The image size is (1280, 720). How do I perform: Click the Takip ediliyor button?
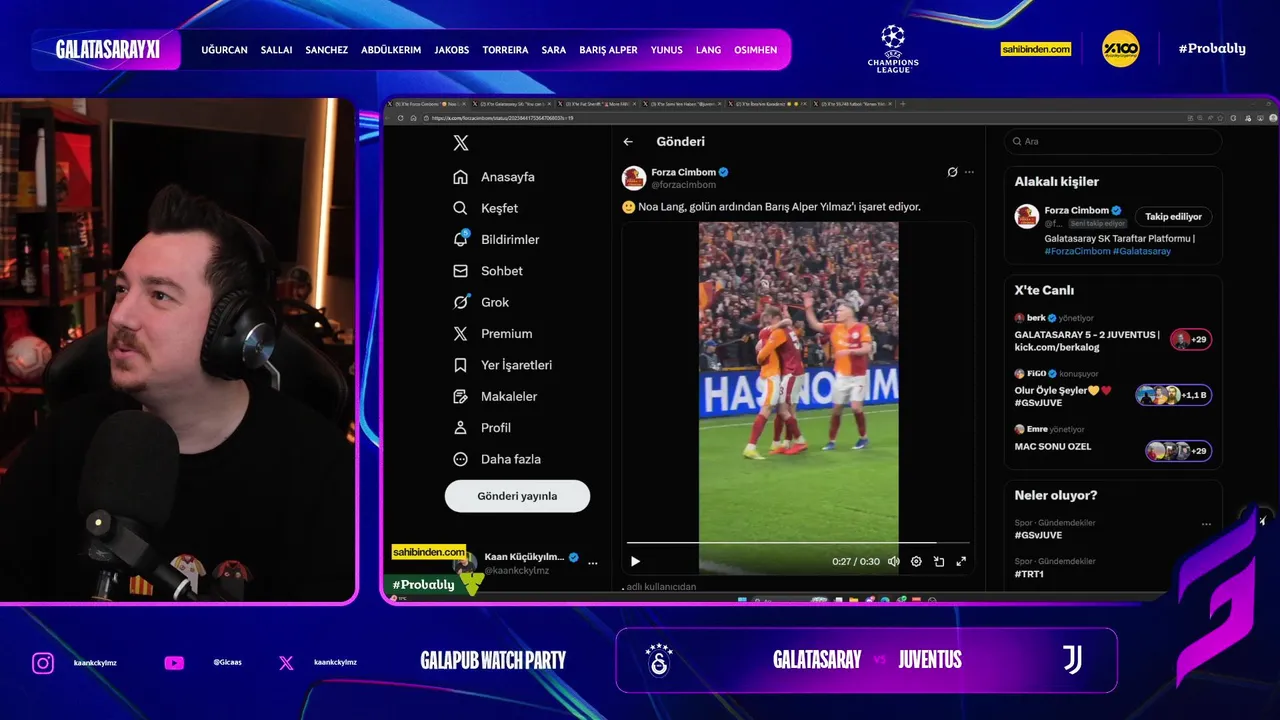tap(1174, 217)
